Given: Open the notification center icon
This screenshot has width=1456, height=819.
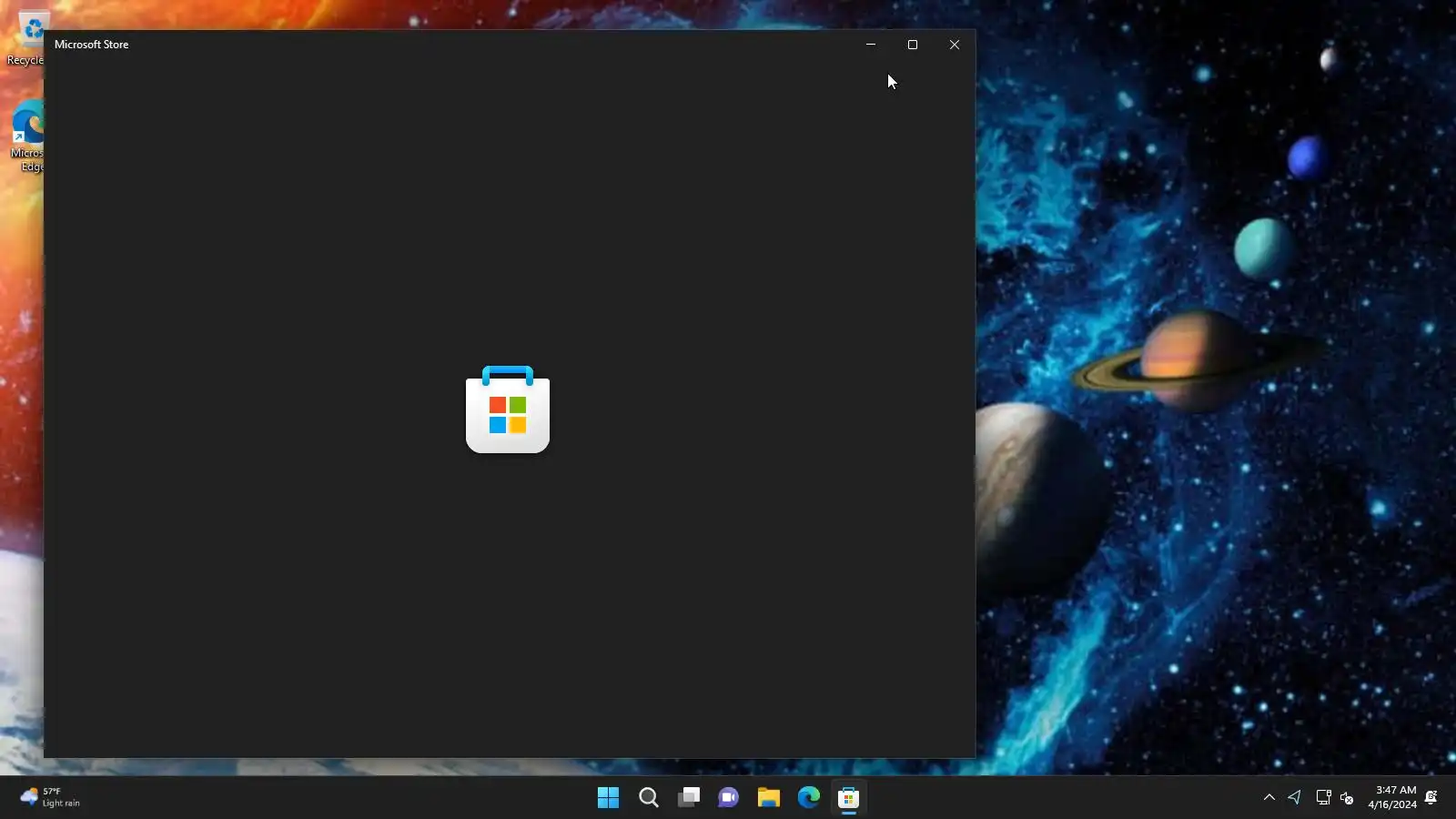Looking at the screenshot, I should (x=1431, y=798).
